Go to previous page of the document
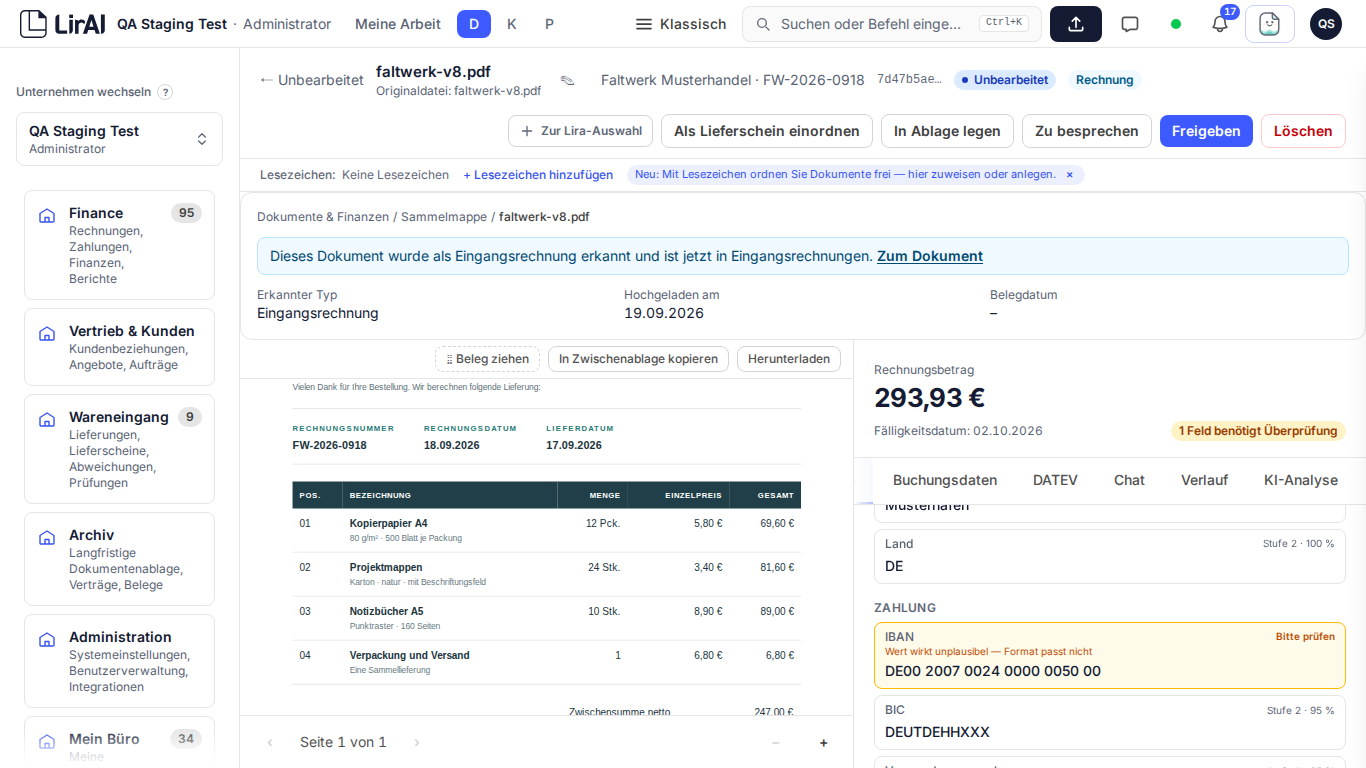The height and width of the screenshot is (768, 1366). pos(270,742)
